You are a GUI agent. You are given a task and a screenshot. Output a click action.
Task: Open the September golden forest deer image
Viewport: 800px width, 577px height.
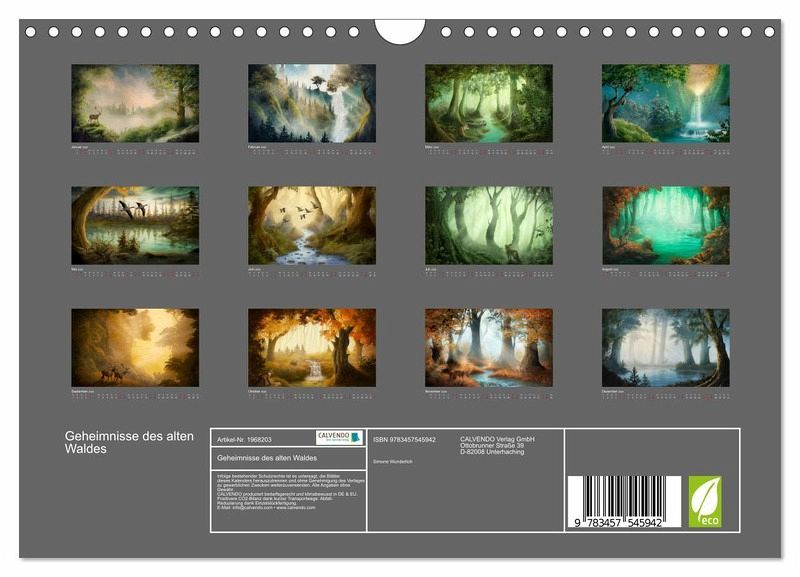[x=135, y=347]
